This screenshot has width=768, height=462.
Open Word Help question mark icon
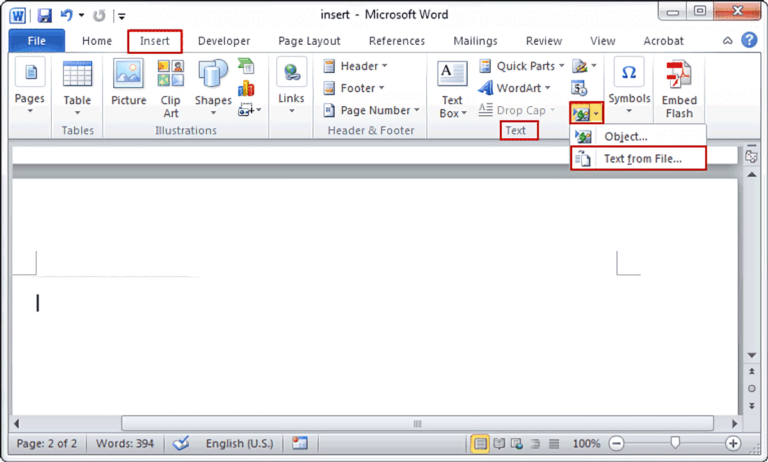(x=749, y=40)
